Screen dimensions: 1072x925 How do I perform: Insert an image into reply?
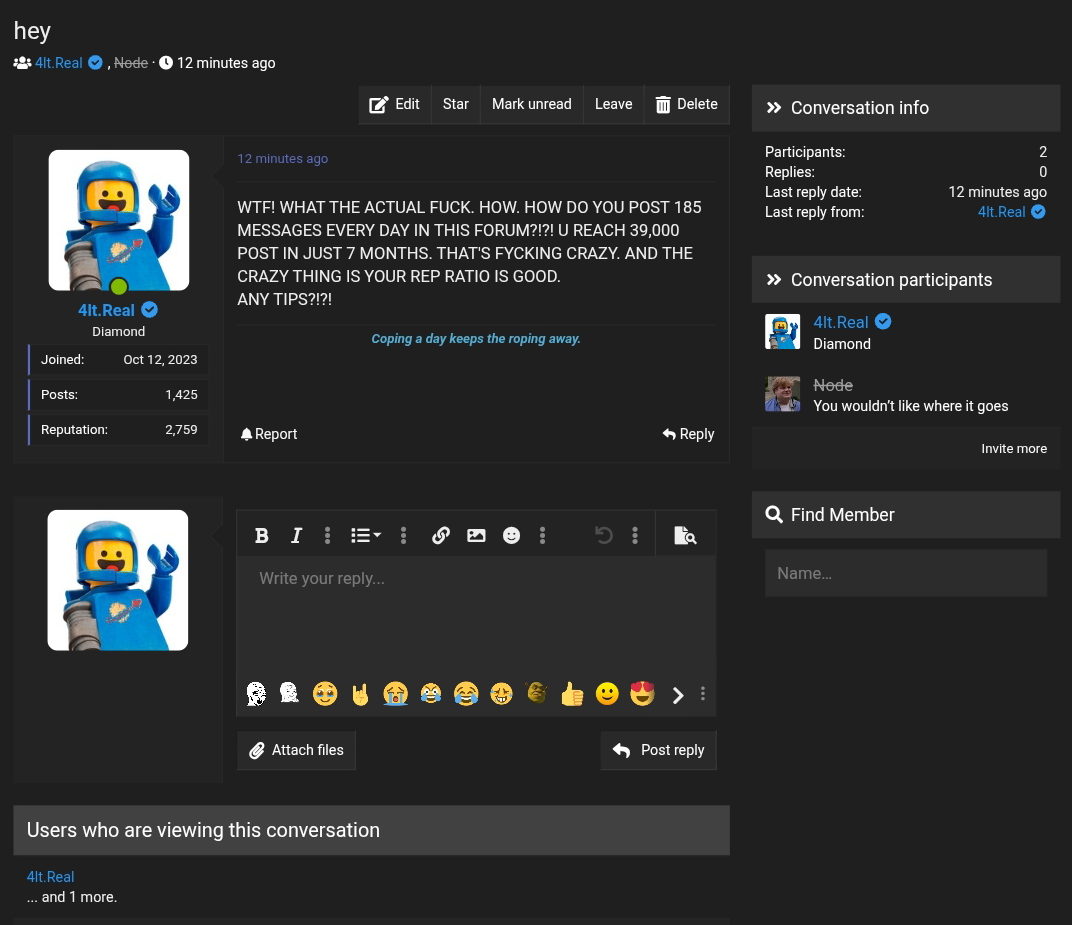tap(476, 536)
